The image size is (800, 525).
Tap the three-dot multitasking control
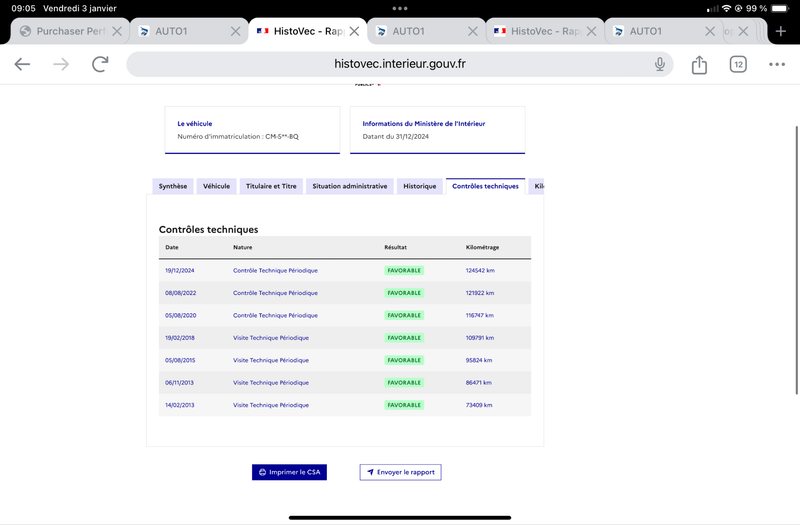tap(400, 8)
